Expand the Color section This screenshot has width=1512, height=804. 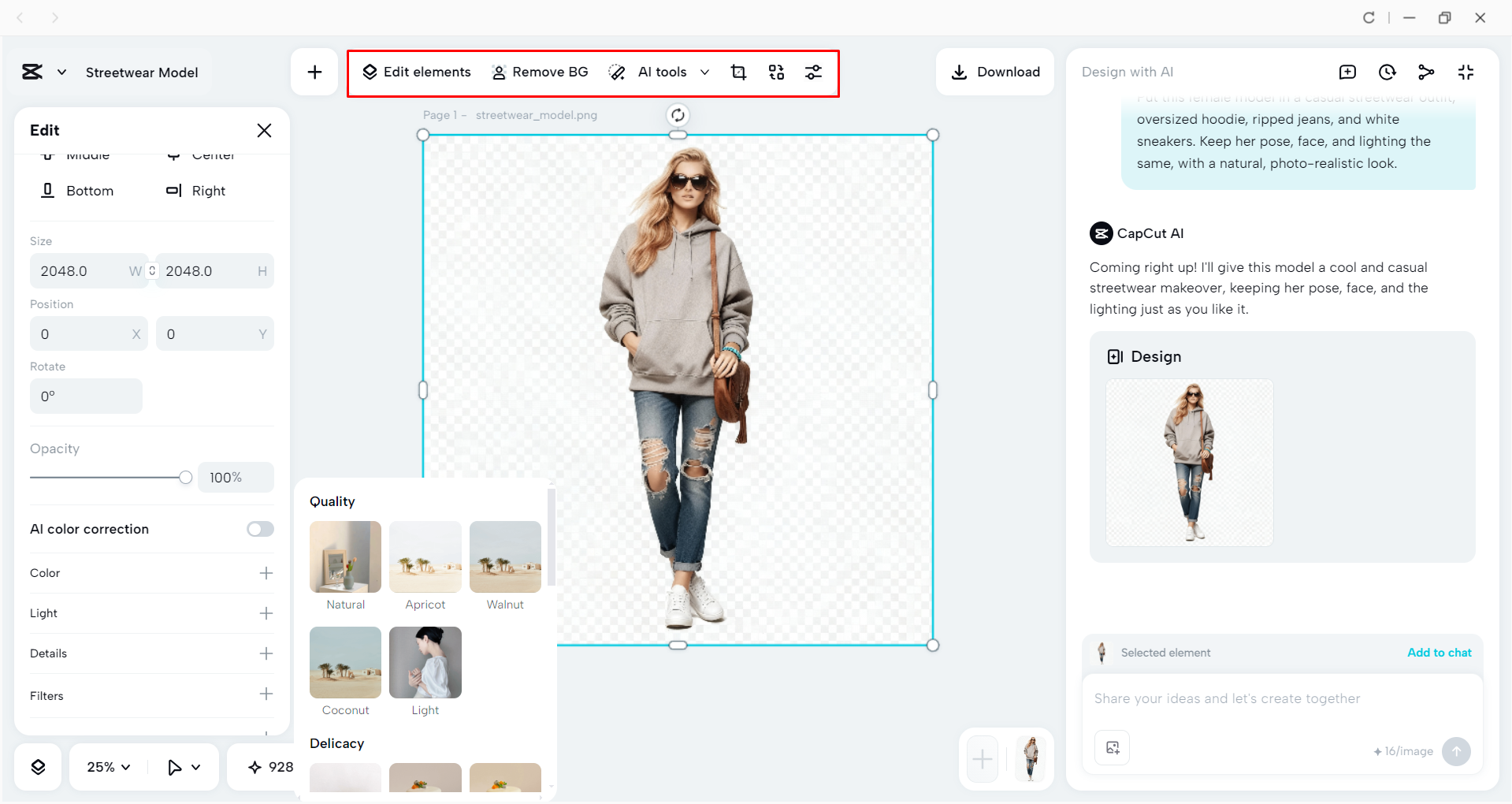pyautogui.click(x=266, y=573)
